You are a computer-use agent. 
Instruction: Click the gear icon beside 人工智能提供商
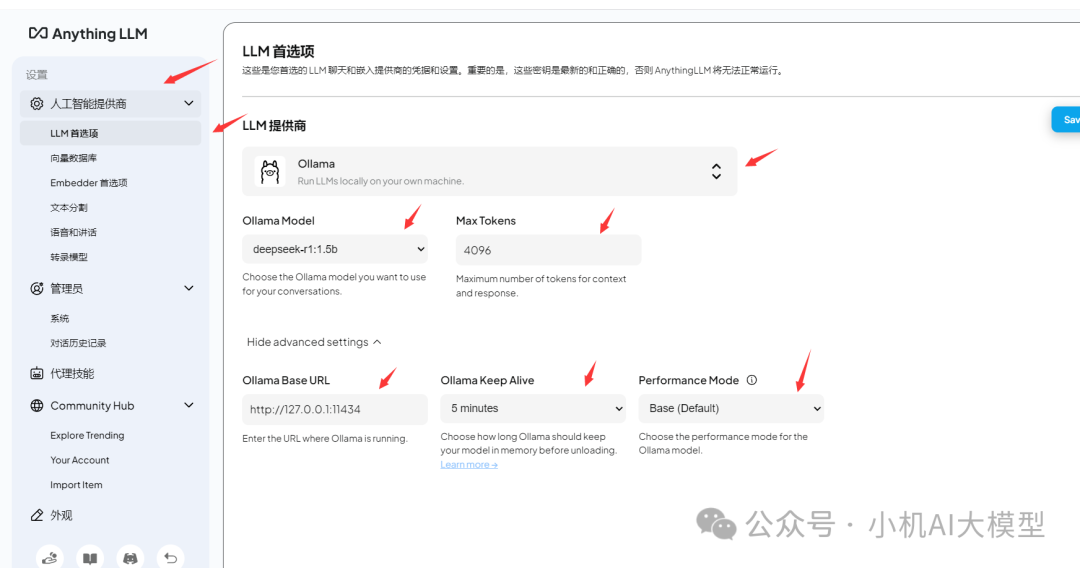click(x=37, y=104)
